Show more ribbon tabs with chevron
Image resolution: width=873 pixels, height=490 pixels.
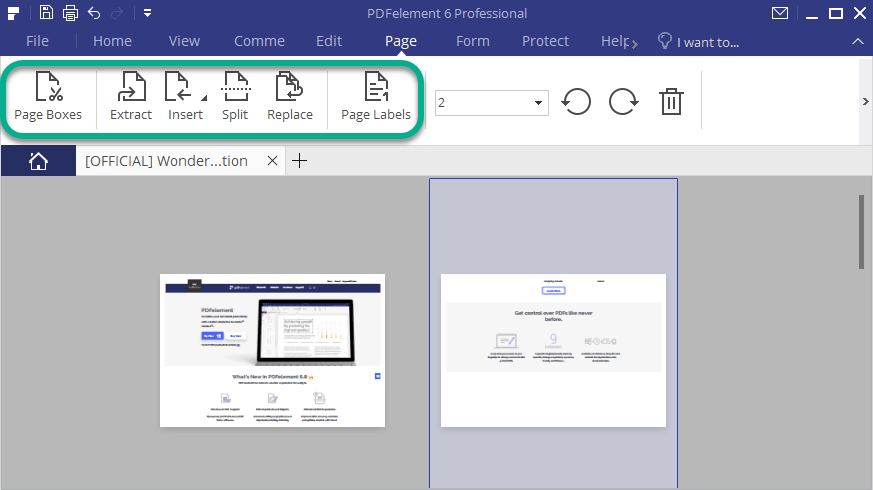[635, 43]
